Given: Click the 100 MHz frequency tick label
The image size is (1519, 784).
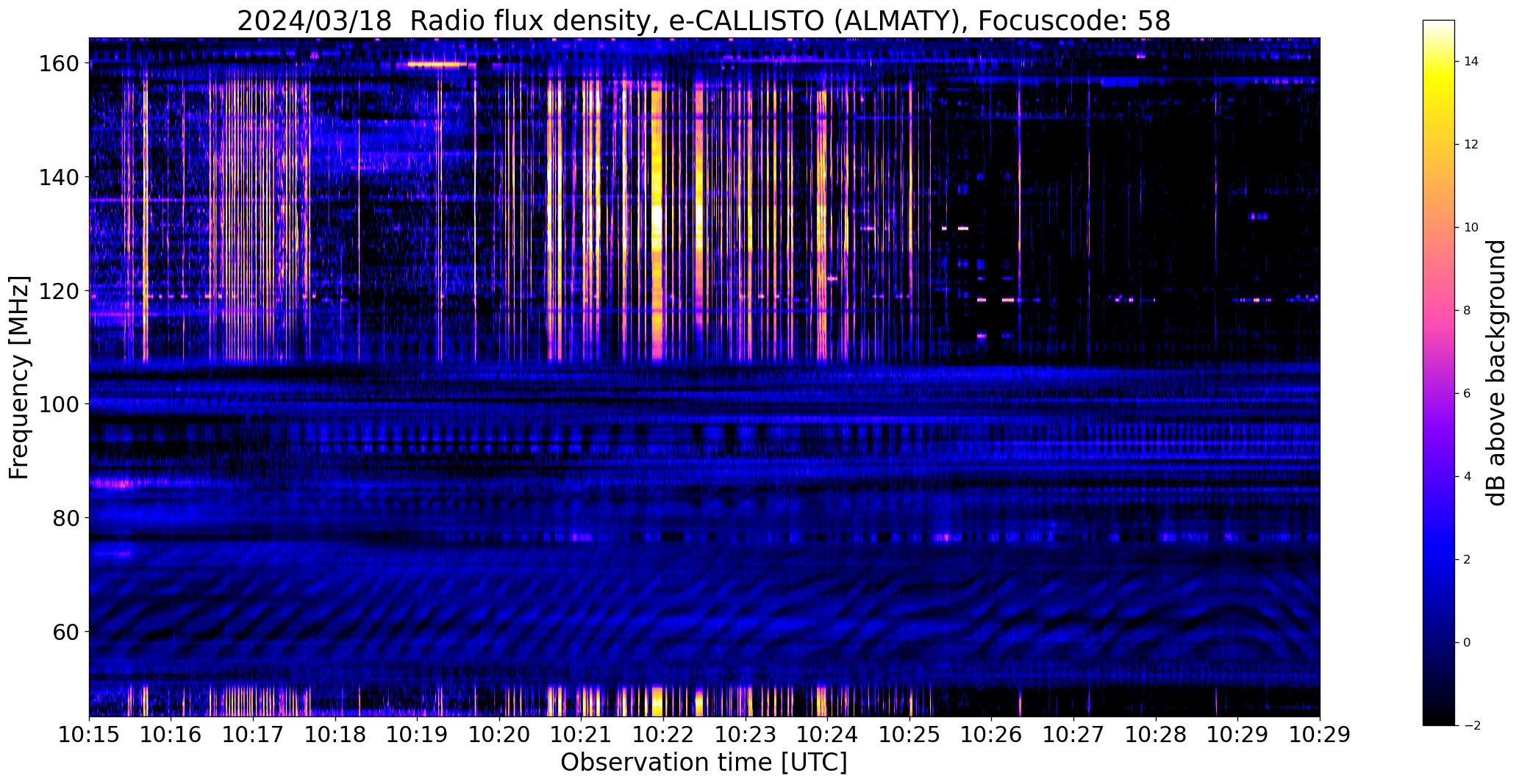Looking at the screenshot, I should (60, 404).
